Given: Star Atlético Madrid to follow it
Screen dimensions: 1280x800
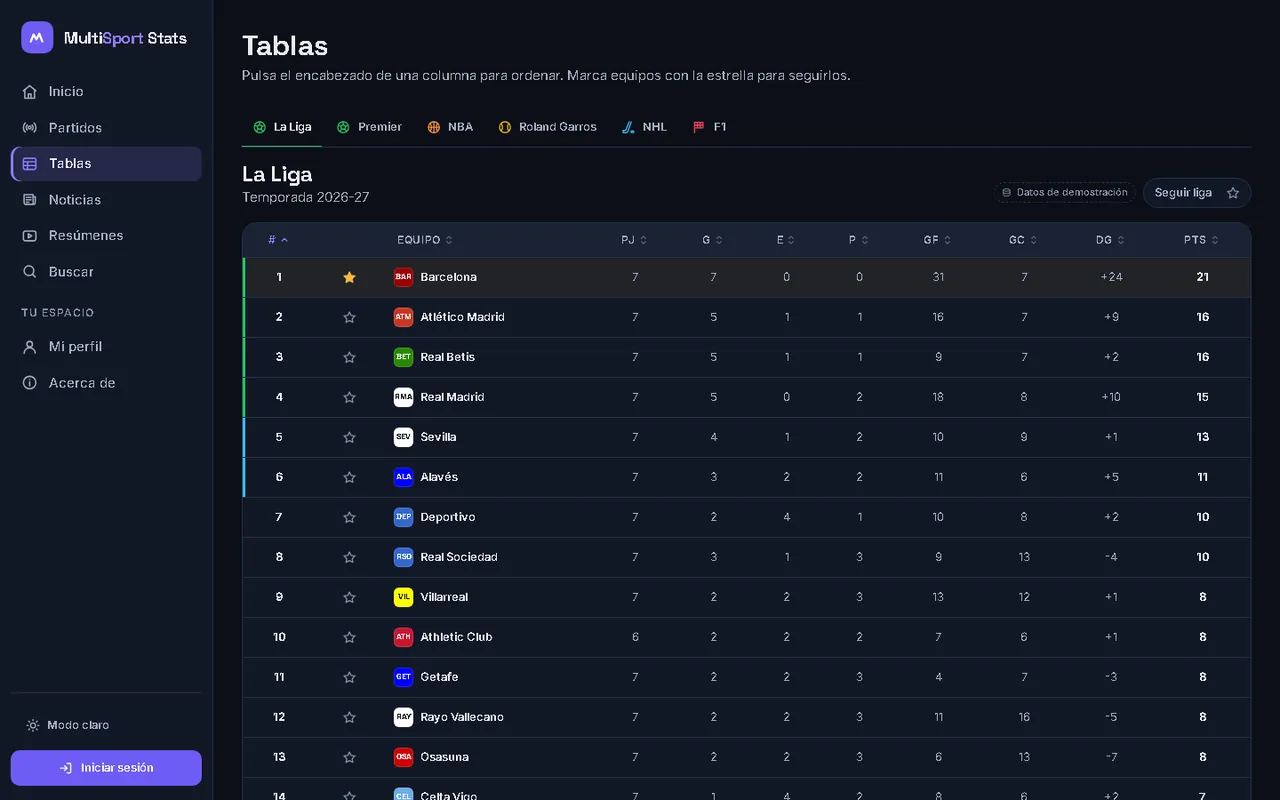Looking at the screenshot, I should (349, 317).
